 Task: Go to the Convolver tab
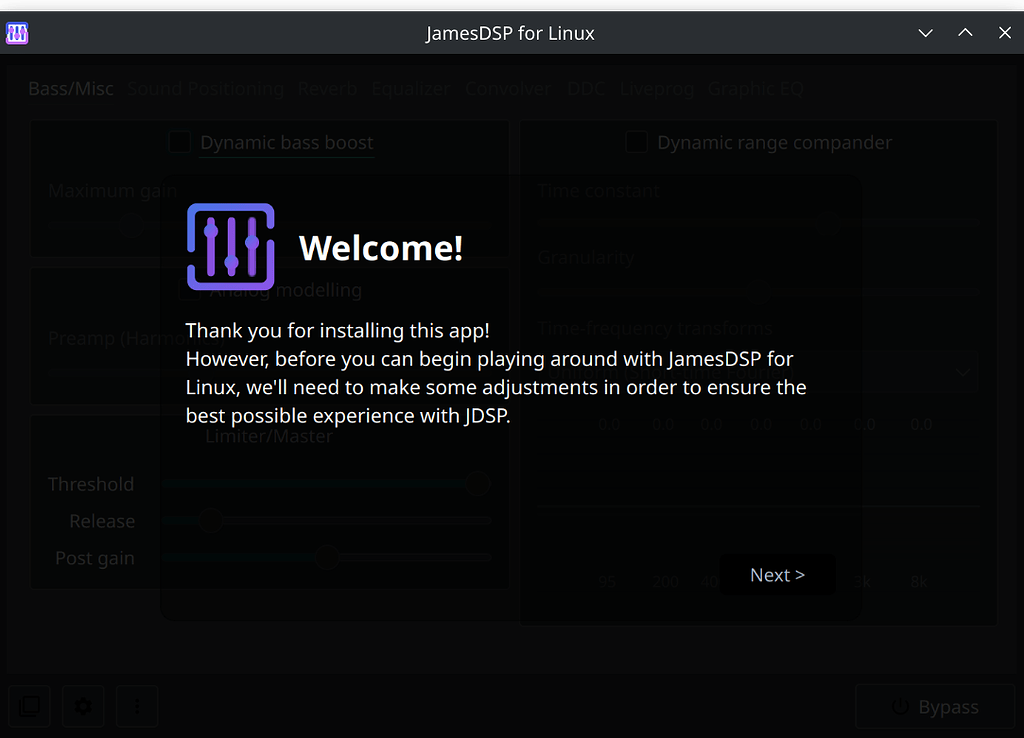tap(507, 89)
